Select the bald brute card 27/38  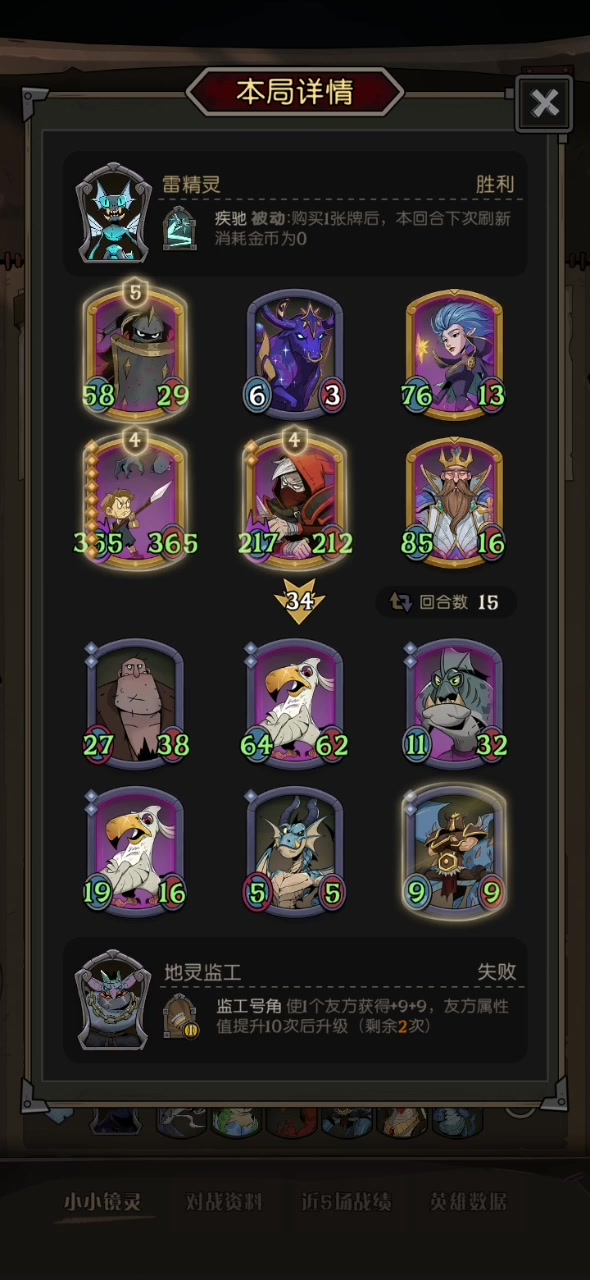[136, 702]
